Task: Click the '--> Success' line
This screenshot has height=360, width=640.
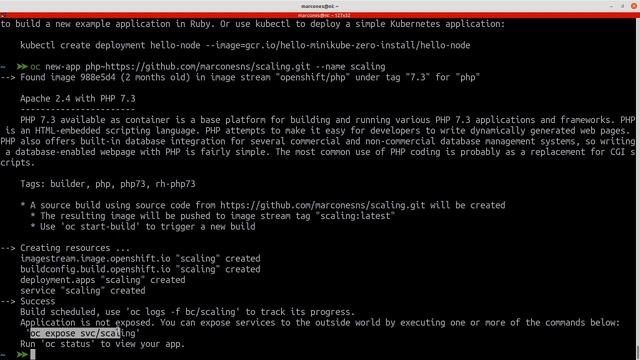Action: (27, 301)
